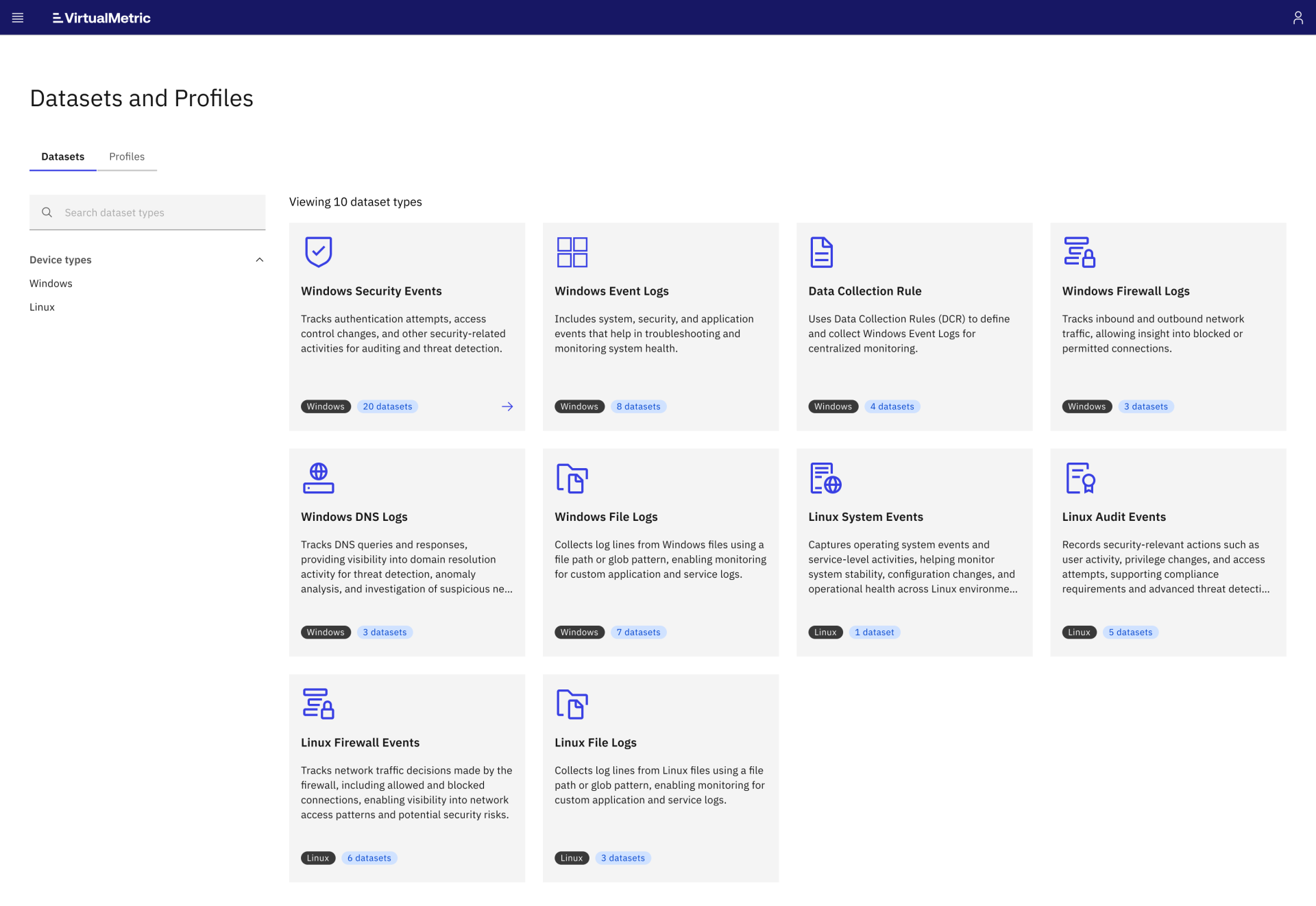Click the arrow on Windows Security Events card
The width and height of the screenshot is (1316, 906).
click(x=507, y=406)
